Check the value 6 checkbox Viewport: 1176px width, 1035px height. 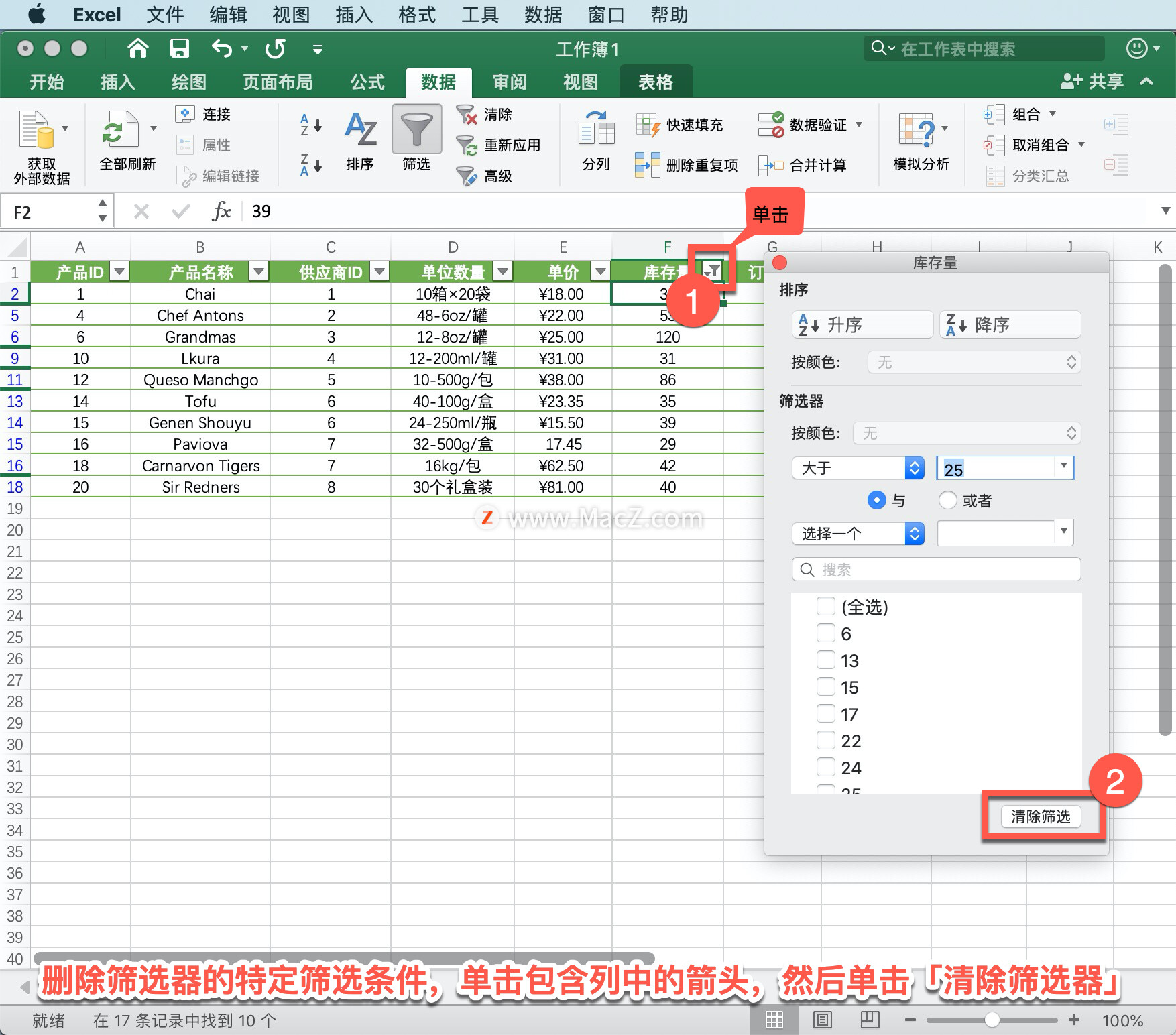826,633
